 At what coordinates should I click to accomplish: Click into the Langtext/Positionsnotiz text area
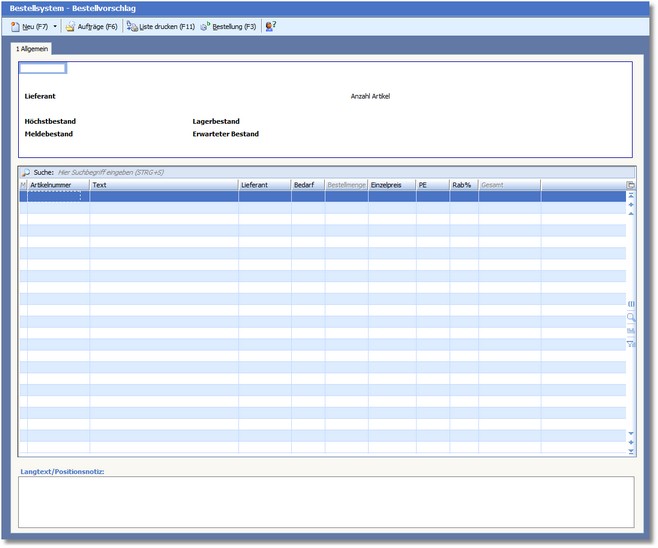[326, 501]
